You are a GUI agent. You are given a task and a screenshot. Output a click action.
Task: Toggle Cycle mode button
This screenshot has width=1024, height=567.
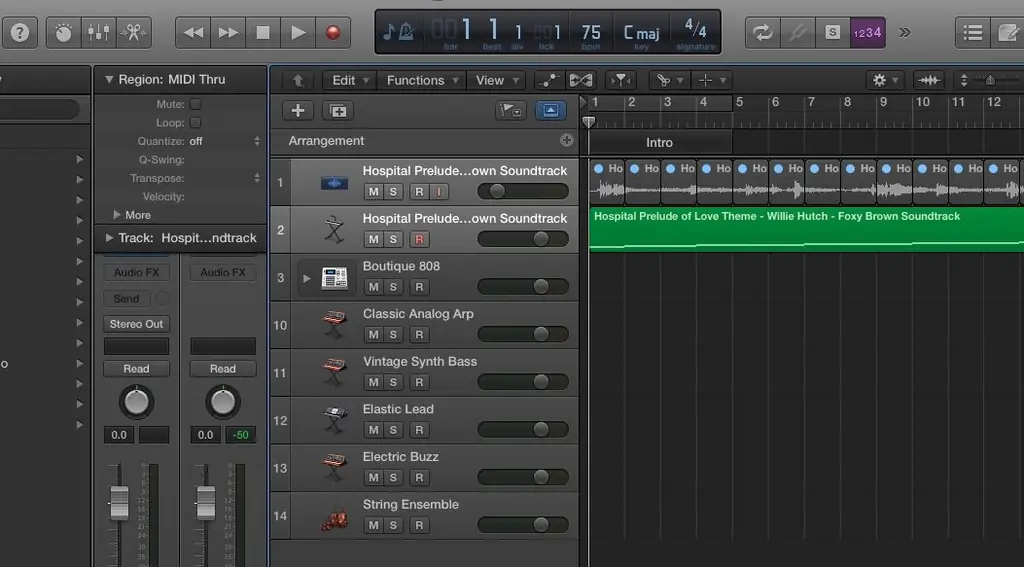coord(763,33)
